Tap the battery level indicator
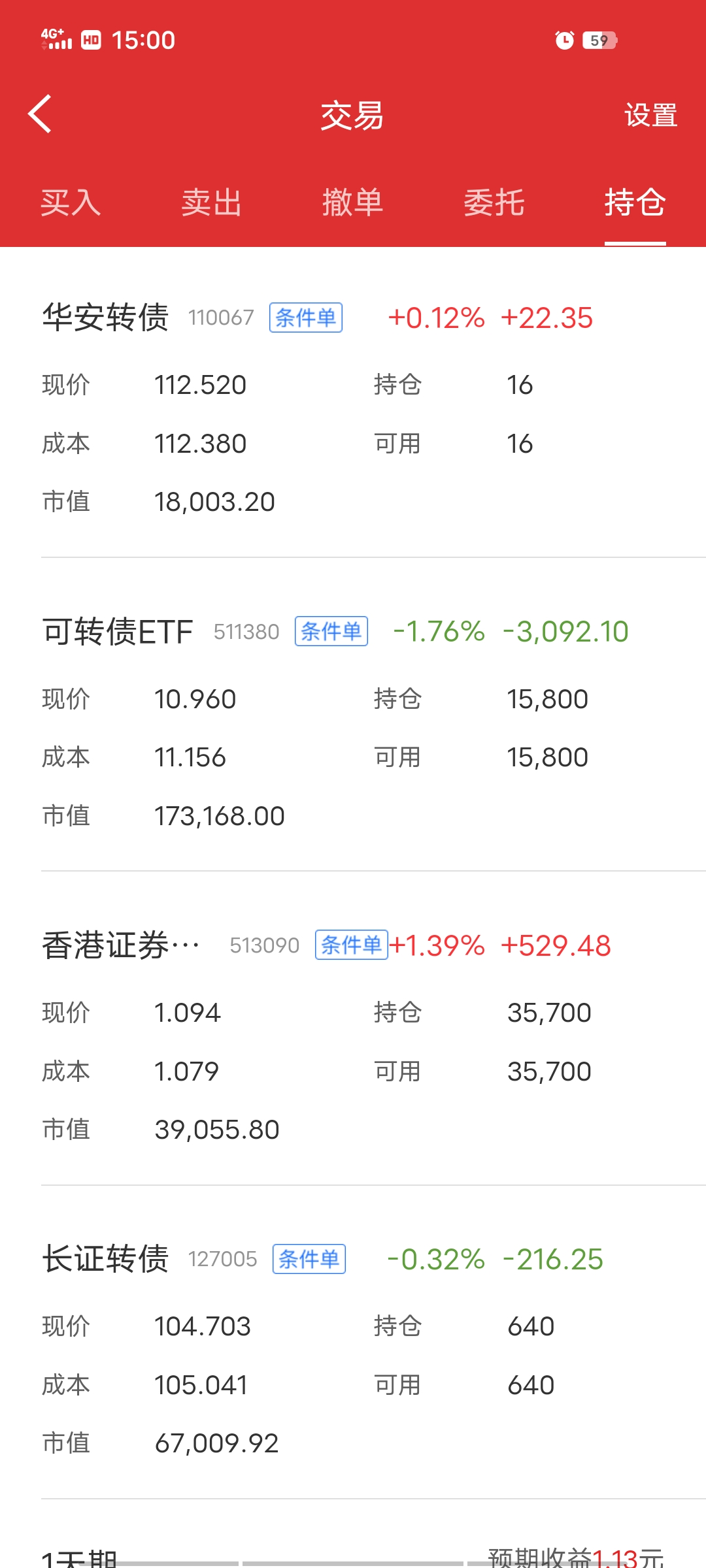 599,41
